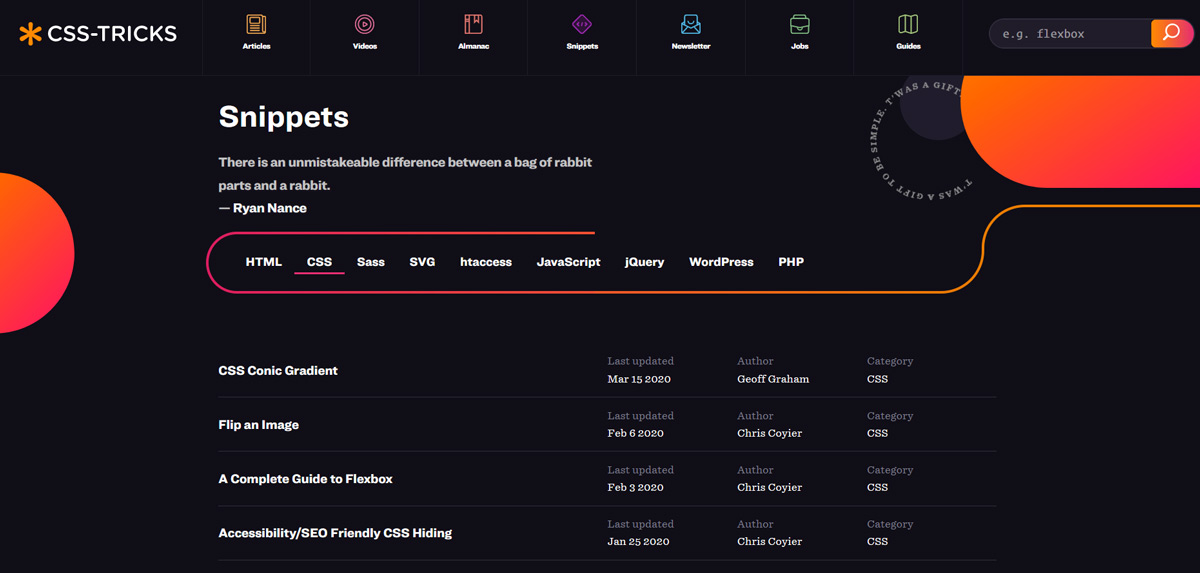The width and height of the screenshot is (1200, 573).
Task: Open the Almanac book icon
Action: tap(473, 24)
